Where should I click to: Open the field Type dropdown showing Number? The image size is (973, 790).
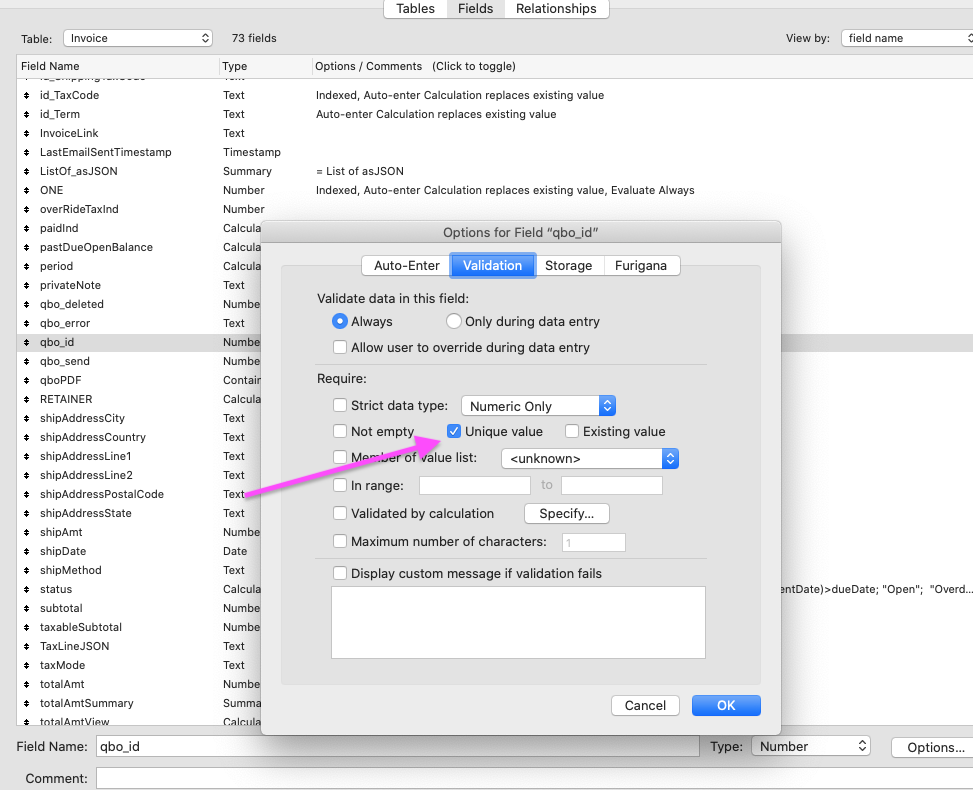point(810,747)
